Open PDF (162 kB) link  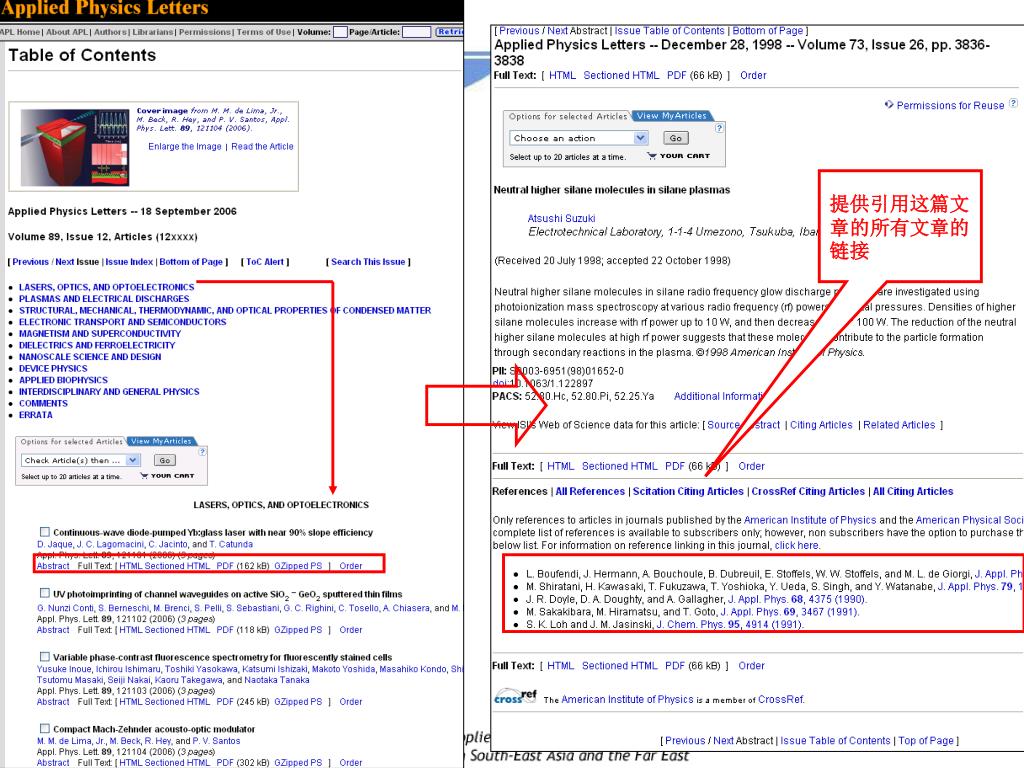243,566
